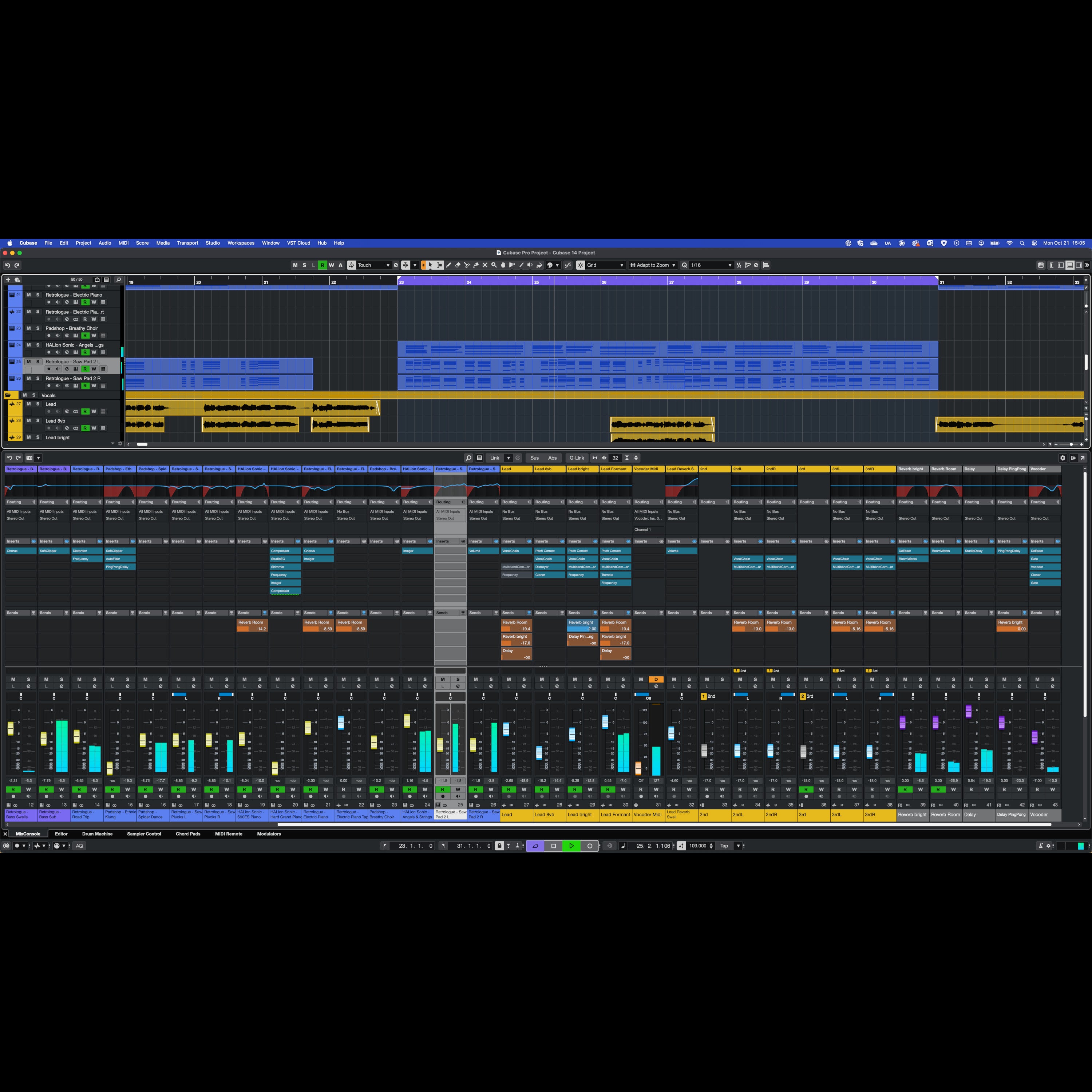The width and height of the screenshot is (1092, 1092).
Task: Open the 1/16 quantize preset dropdown
Action: (711, 265)
